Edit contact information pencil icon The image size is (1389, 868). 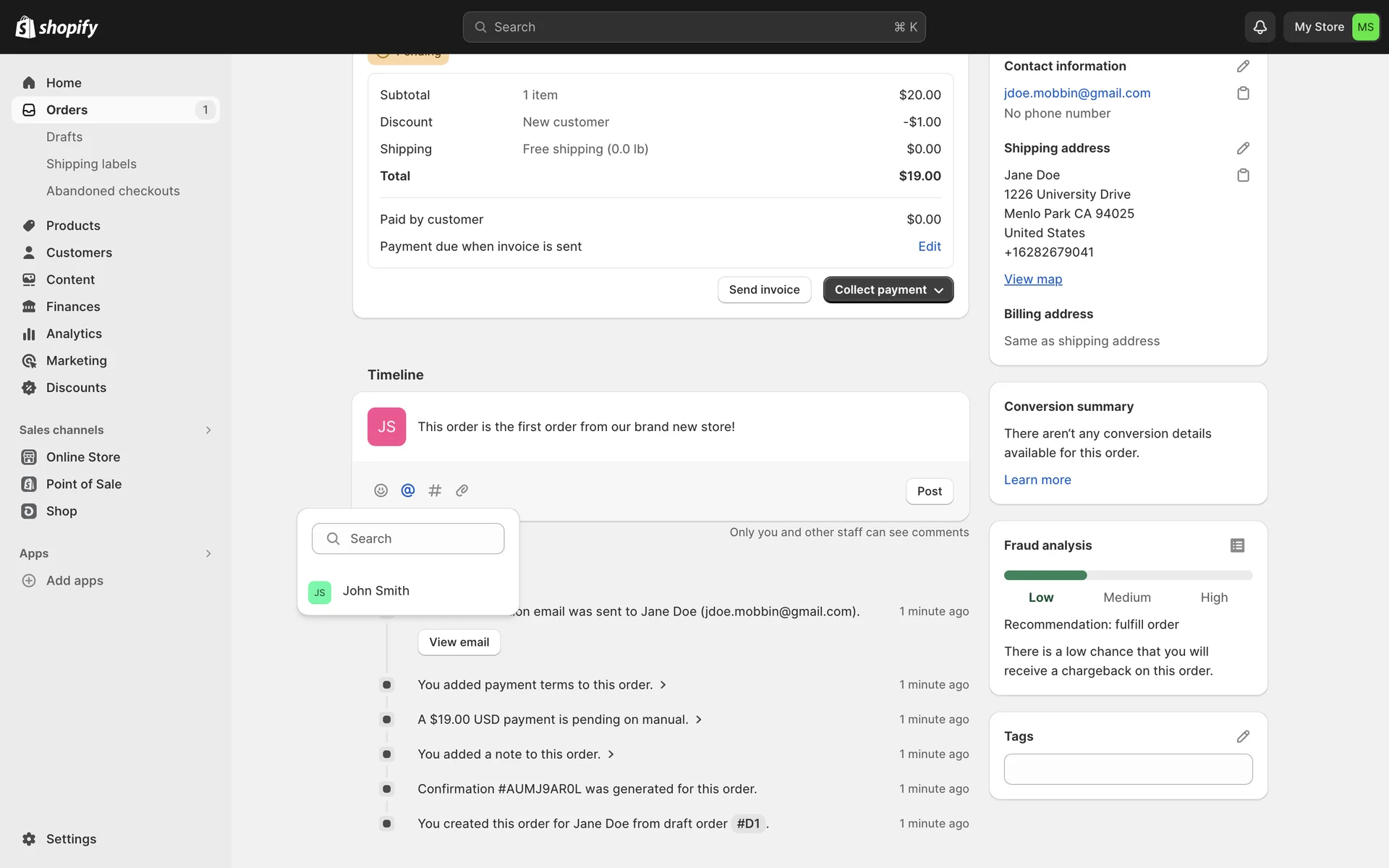[x=1243, y=66]
